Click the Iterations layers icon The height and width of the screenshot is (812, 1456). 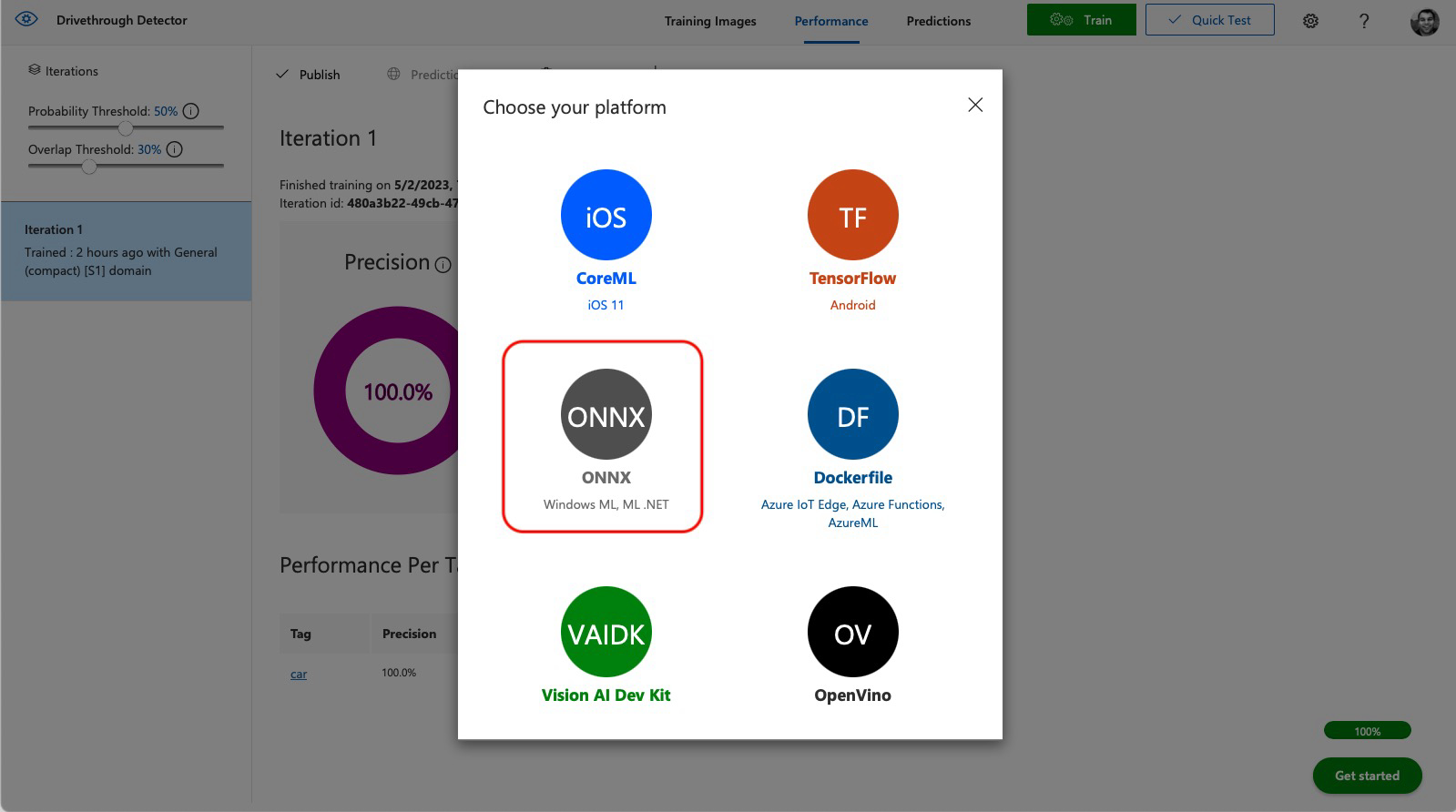tap(35, 70)
